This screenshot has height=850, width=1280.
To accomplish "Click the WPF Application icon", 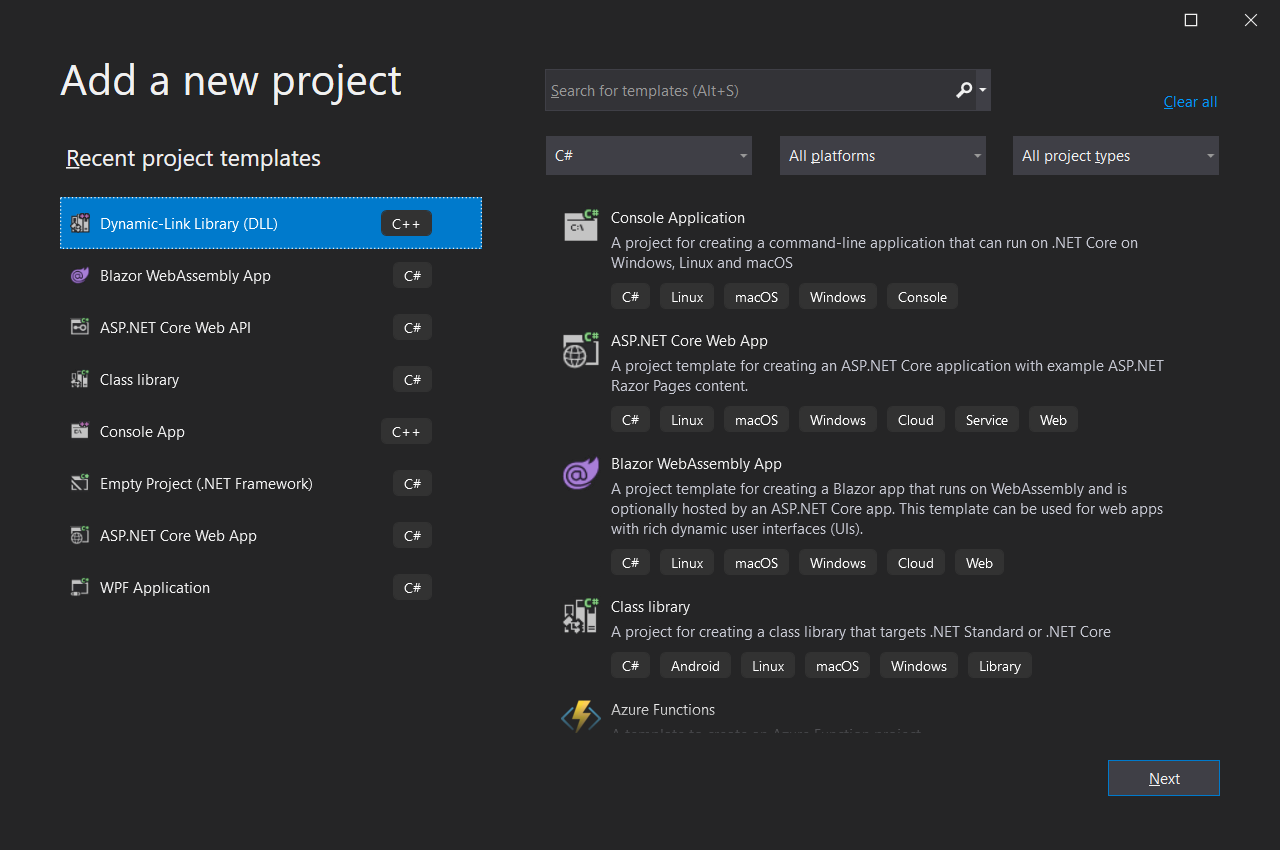I will [x=80, y=588].
